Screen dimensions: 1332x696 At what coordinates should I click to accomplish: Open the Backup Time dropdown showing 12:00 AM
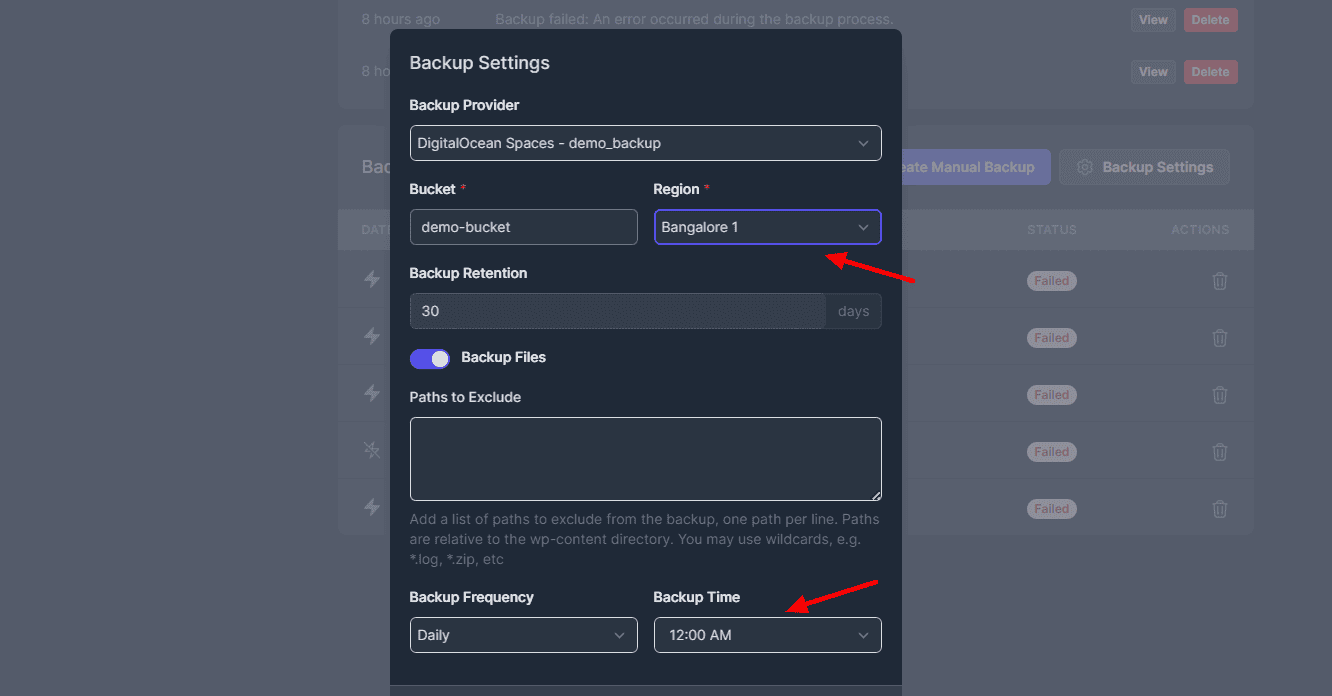(x=767, y=635)
